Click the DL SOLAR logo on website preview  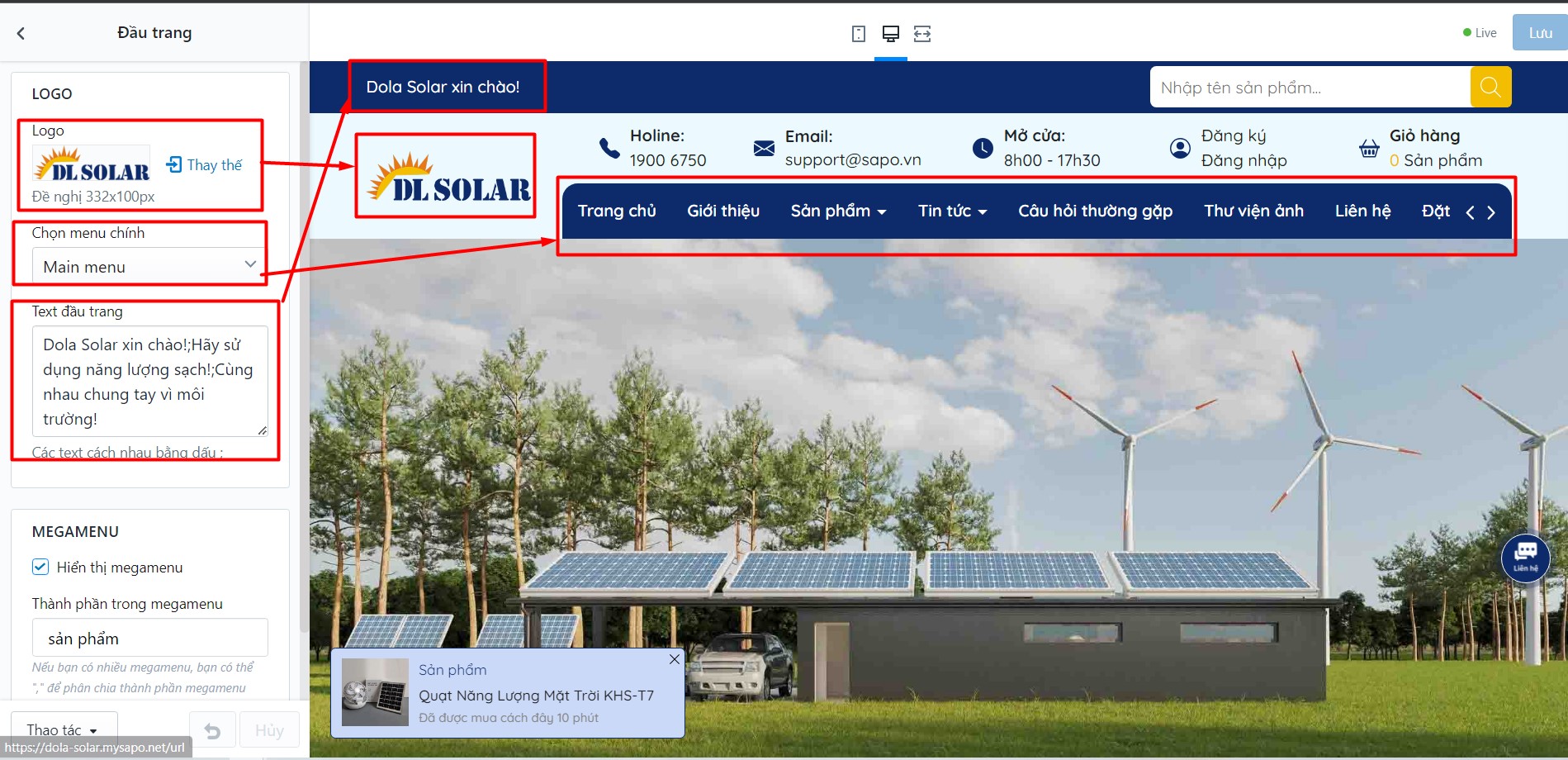point(448,177)
